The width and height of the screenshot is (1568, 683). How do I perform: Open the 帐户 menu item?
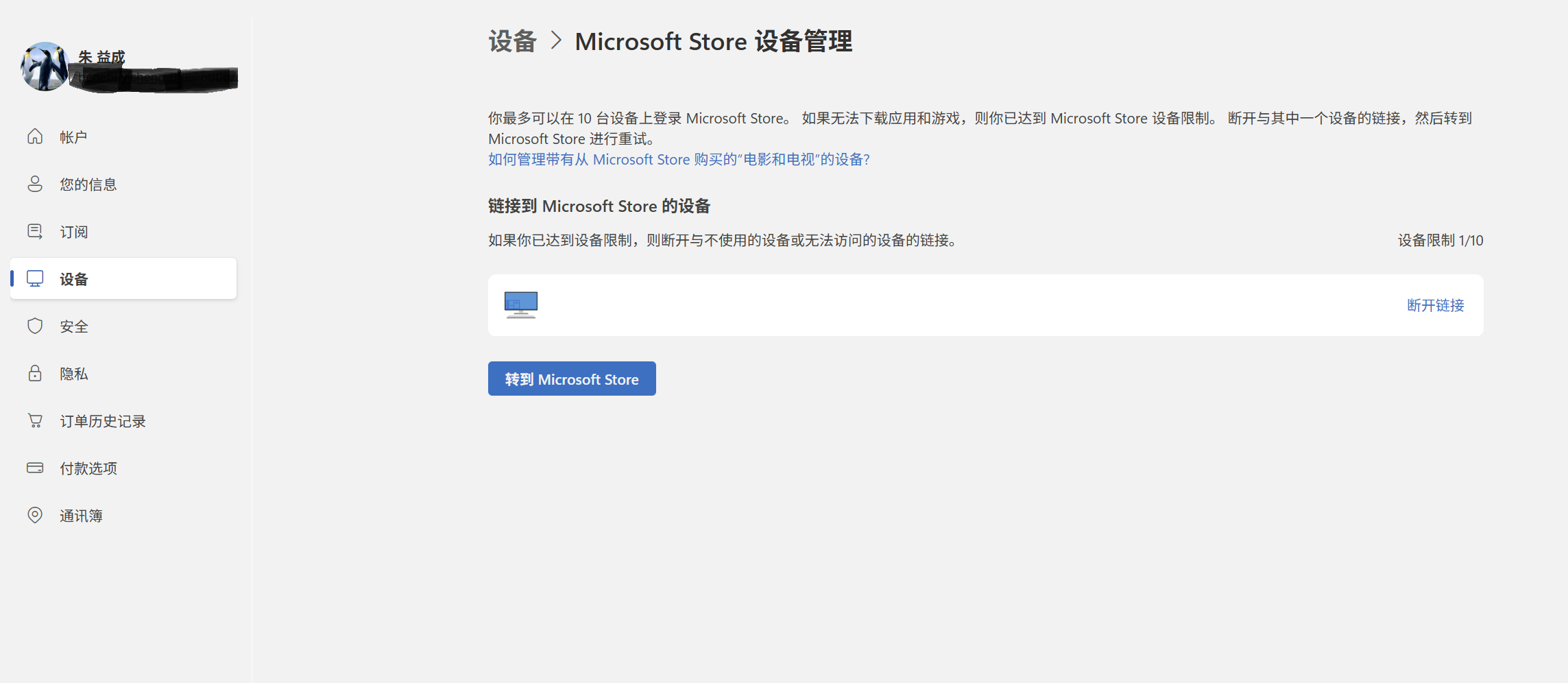(x=123, y=137)
